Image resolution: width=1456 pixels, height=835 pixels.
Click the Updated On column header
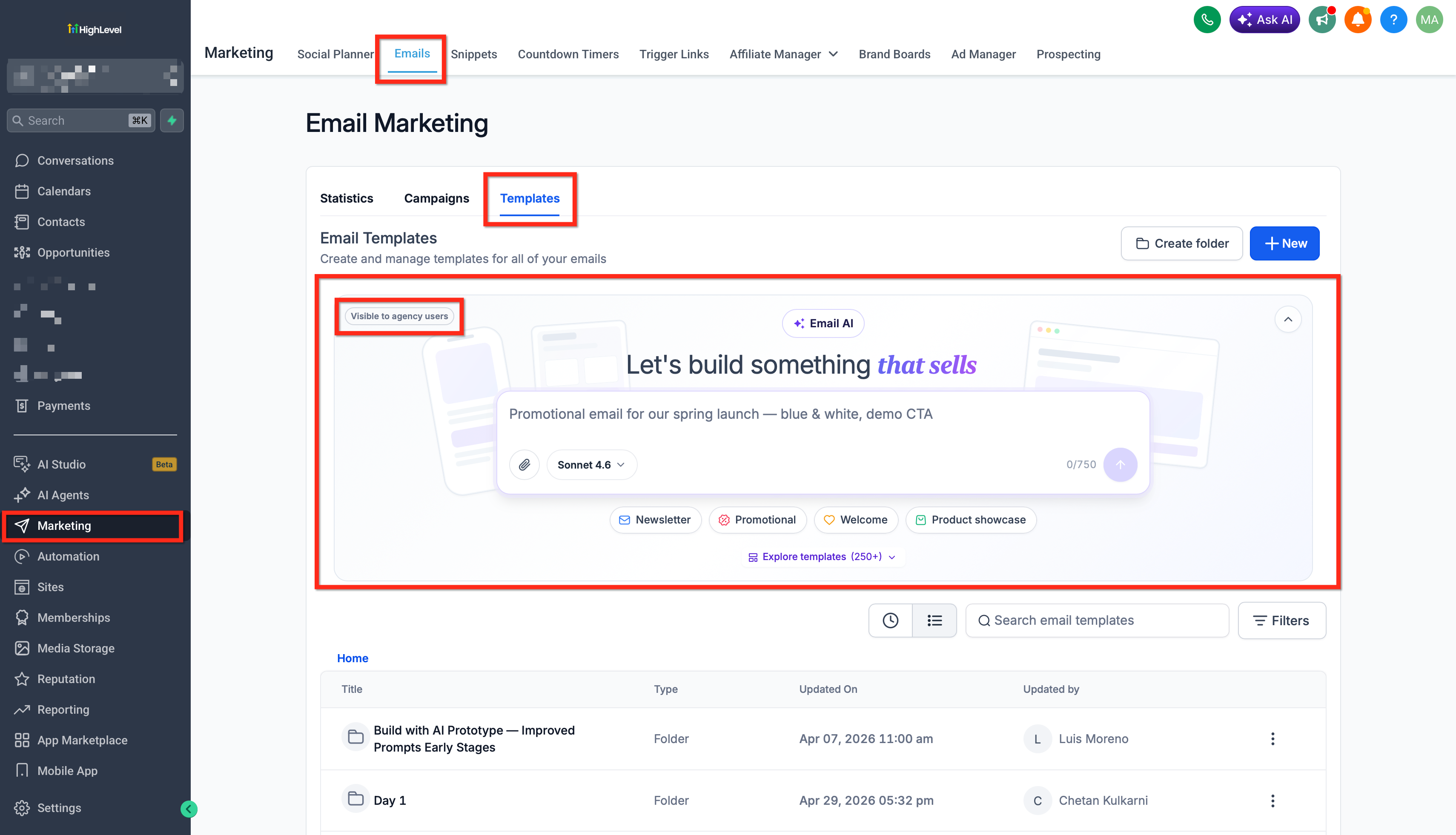[x=828, y=689]
